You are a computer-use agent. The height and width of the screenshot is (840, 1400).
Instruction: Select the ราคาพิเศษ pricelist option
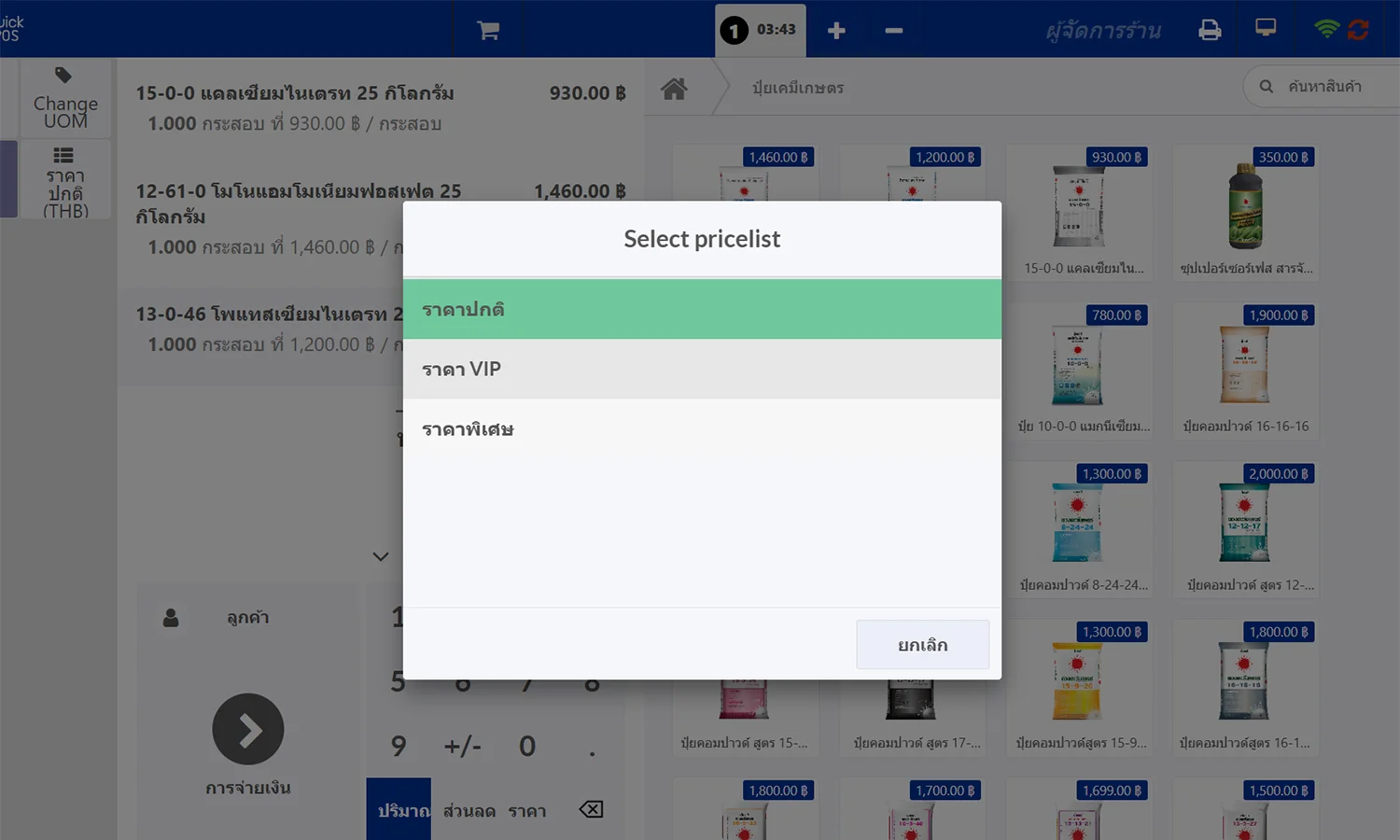(702, 428)
